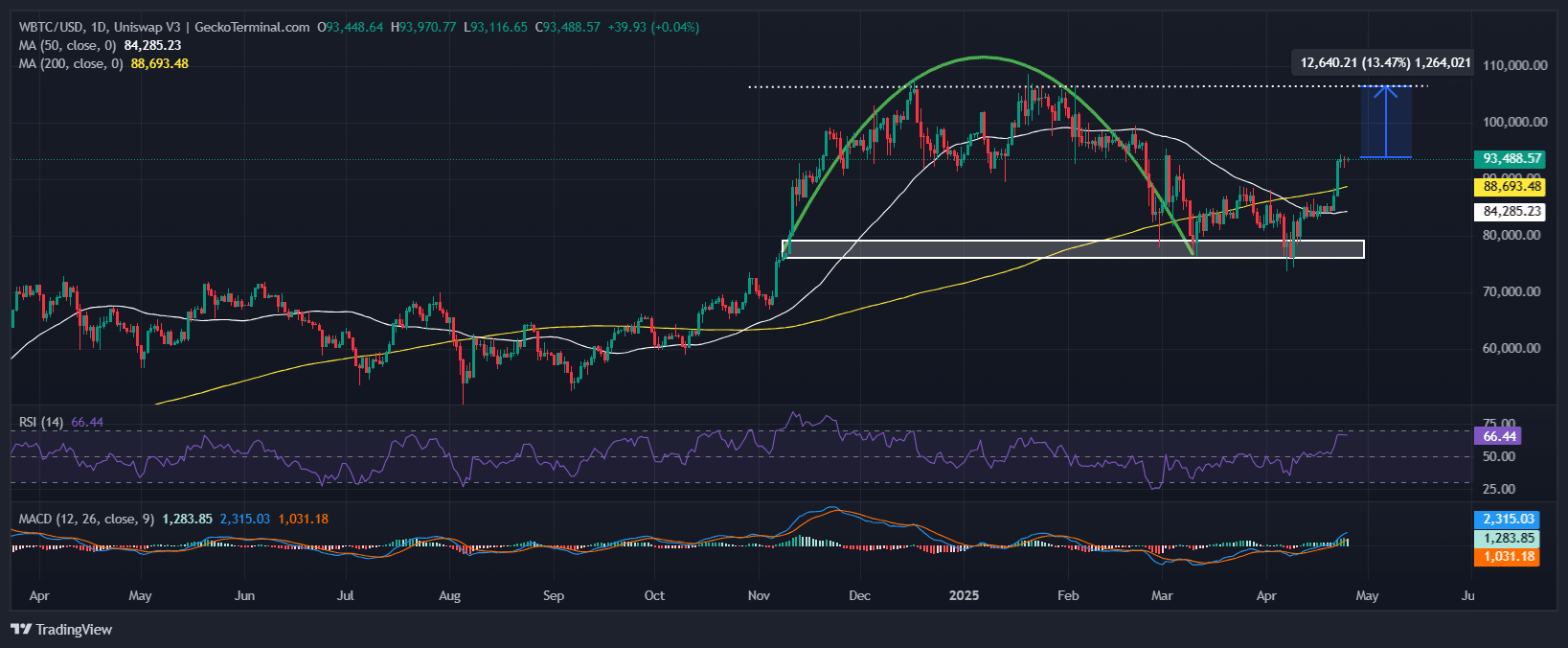Click the 2025 label on time axis
This screenshot has height=648, width=1568.
point(964,595)
